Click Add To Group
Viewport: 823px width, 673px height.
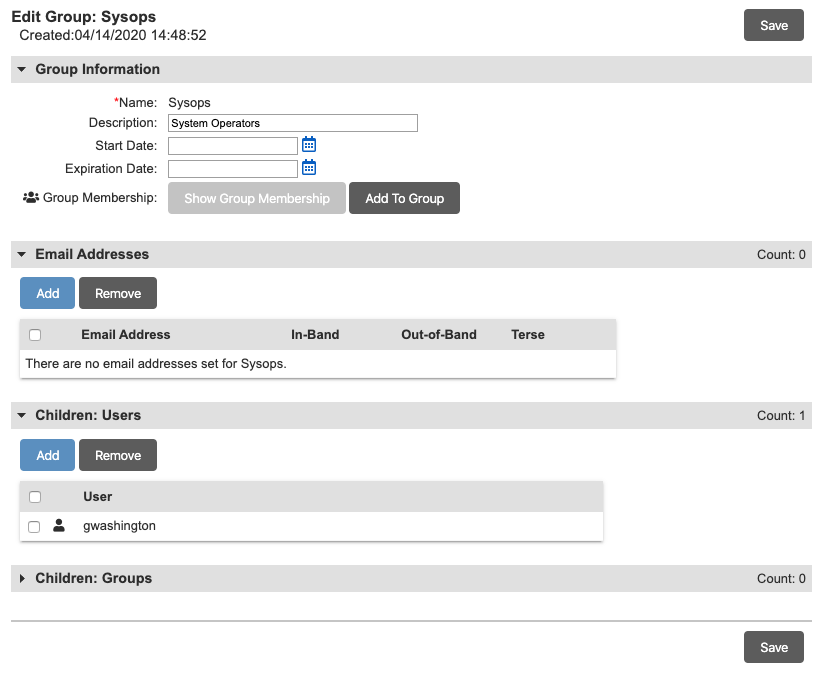tap(404, 198)
